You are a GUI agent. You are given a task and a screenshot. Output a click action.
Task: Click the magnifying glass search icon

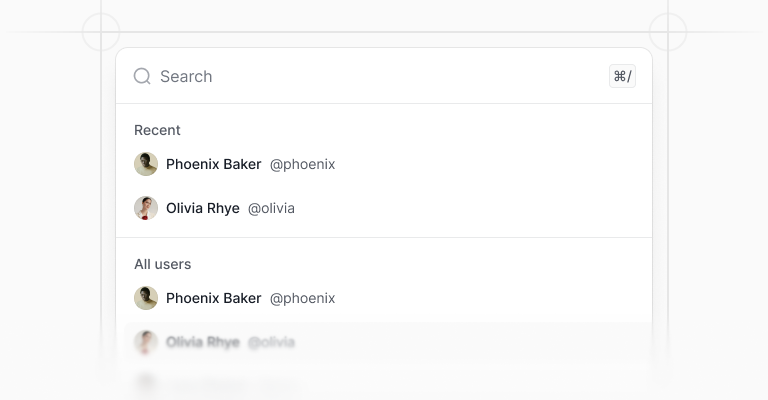coord(142,76)
